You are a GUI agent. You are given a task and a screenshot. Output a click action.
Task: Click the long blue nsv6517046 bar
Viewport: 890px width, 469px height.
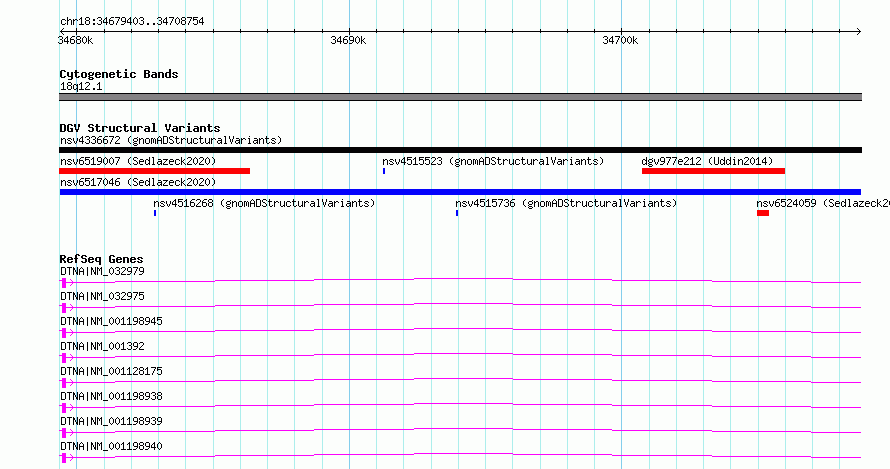tap(460, 192)
